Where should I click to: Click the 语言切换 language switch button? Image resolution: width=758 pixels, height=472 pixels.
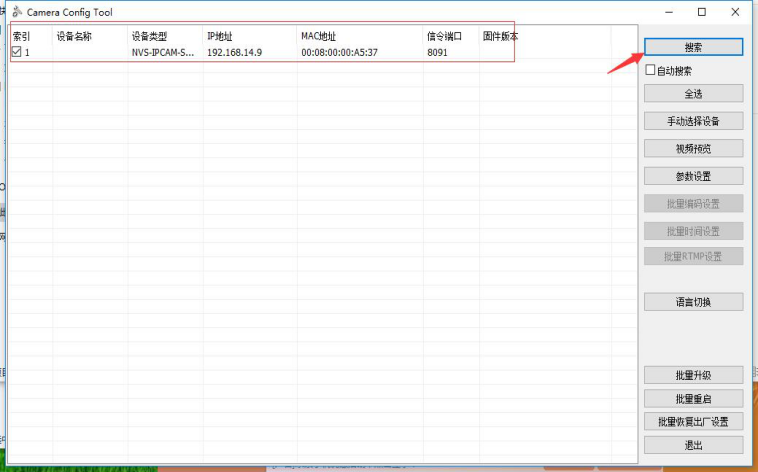[x=693, y=301]
